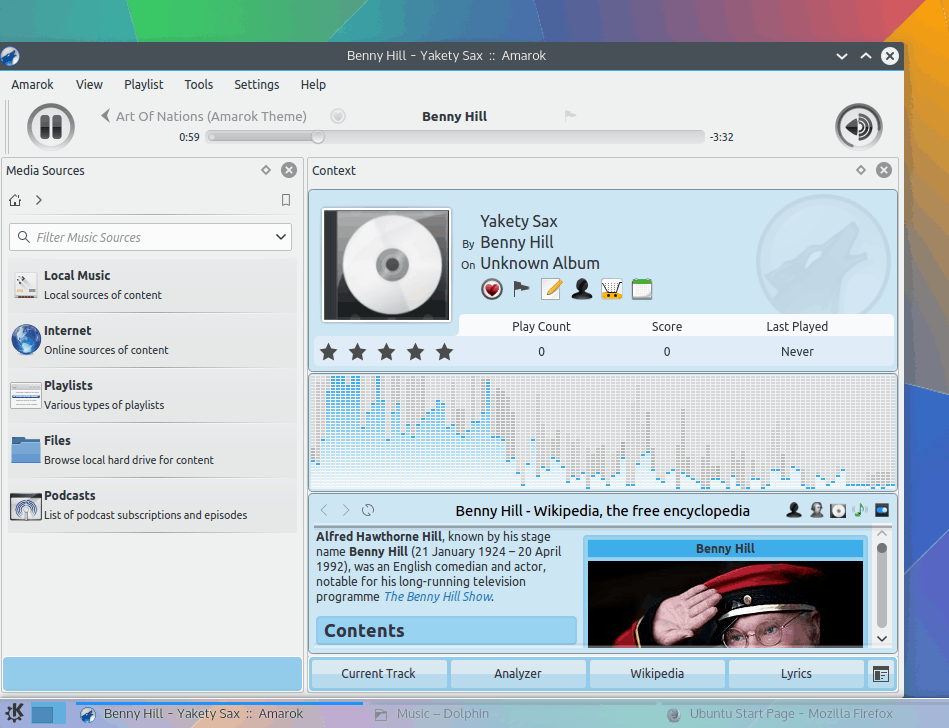Close the Media Sources panel
Screen dimensions: 949x728
pyautogui.click(x=289, y=170)
